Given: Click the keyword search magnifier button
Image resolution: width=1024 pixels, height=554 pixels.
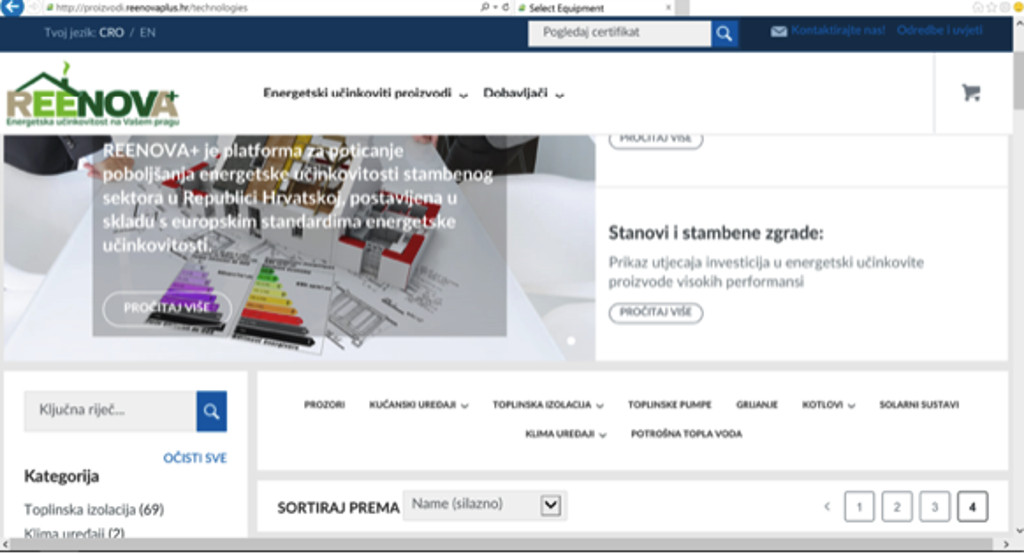Looking at the screenshot, I should (211, 411).
